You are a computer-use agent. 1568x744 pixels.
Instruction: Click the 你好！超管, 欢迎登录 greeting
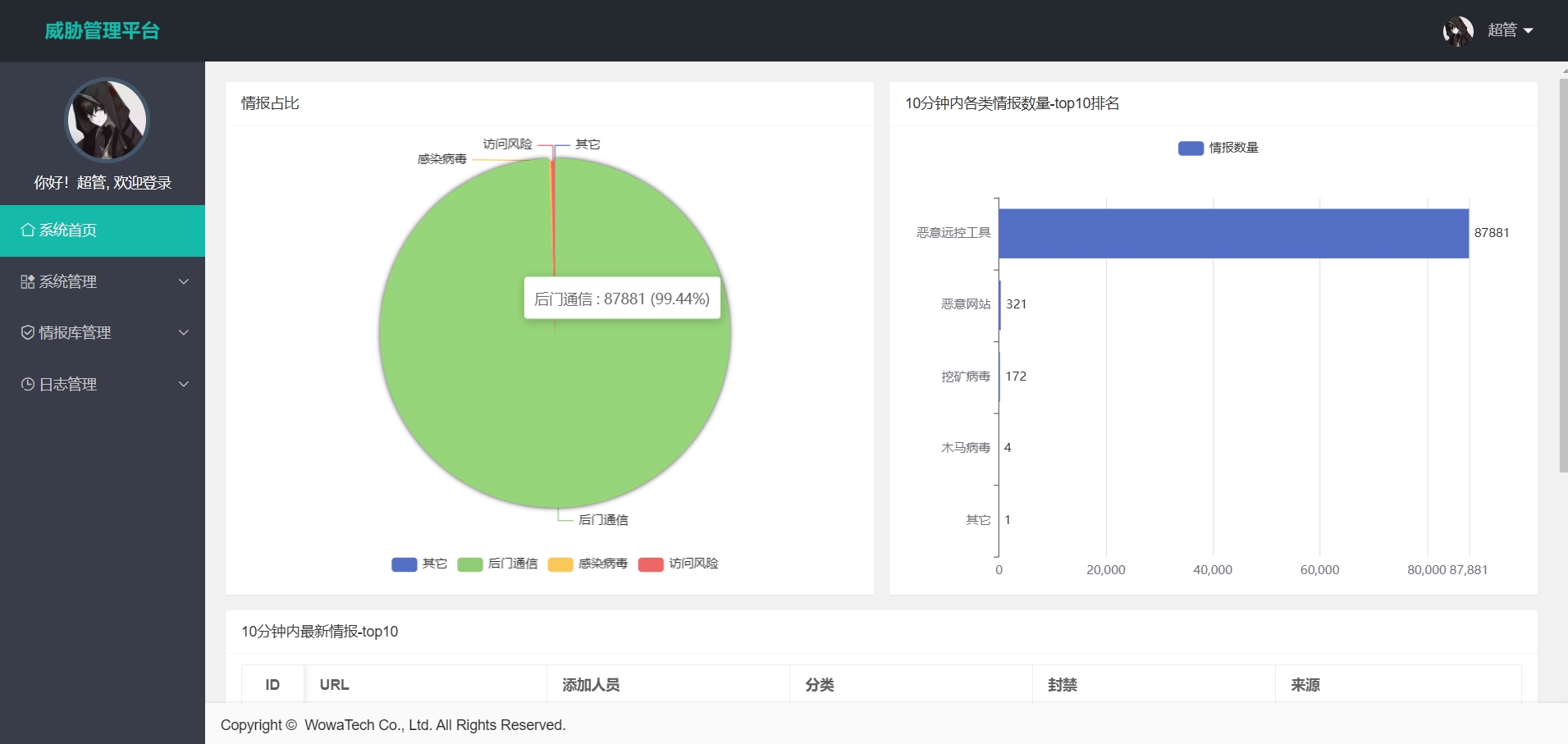click(103, 183)
